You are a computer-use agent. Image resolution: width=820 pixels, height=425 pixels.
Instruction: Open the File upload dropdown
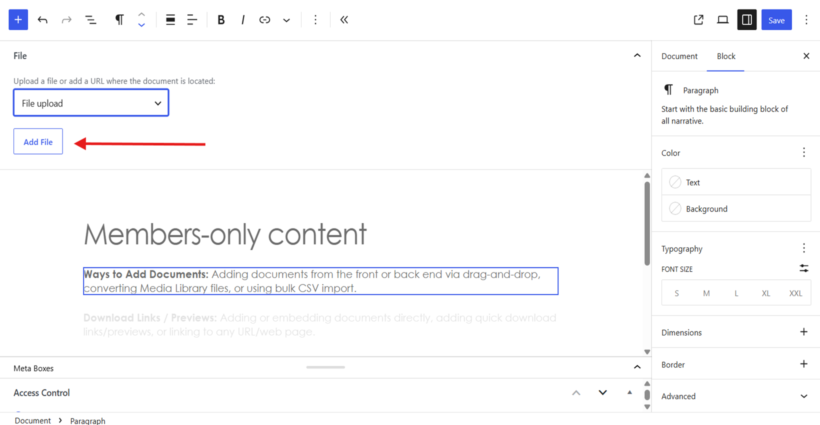pyautogui.click(x=91, y=103)
